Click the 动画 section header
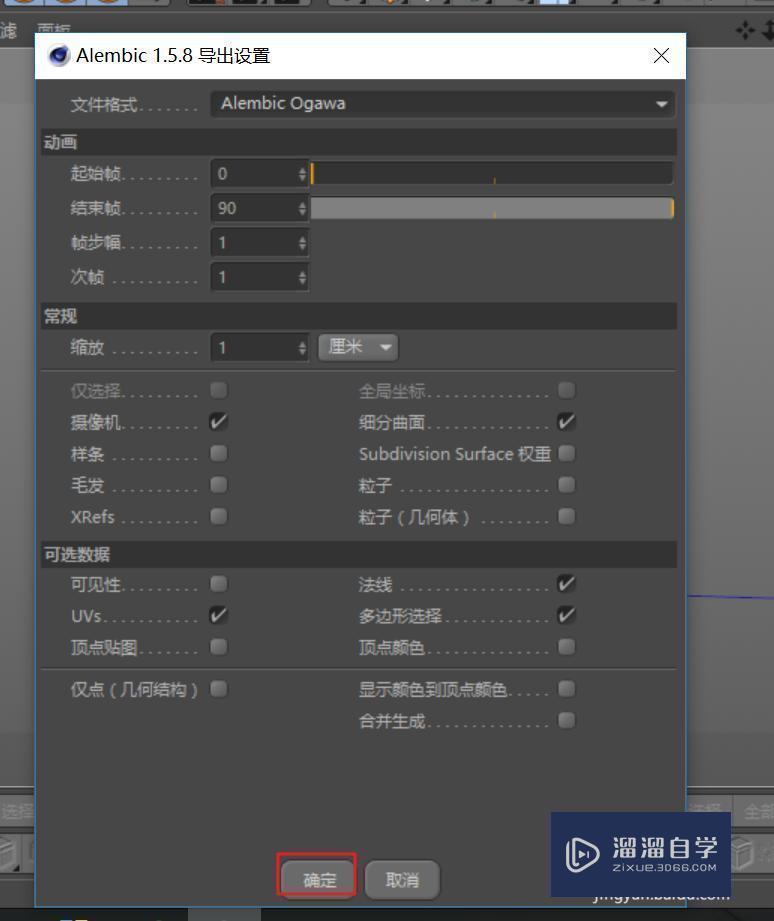Viewport: 774px width, 921px height. 359,142
